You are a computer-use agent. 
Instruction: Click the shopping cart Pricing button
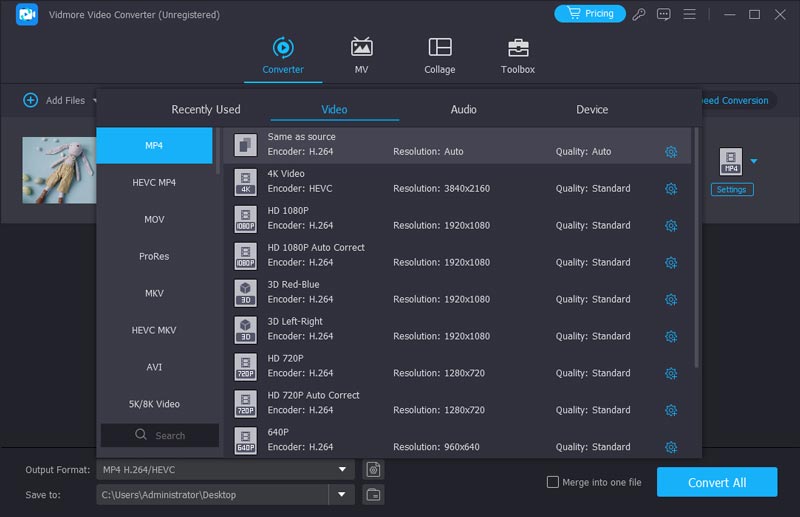click(589, 14)
